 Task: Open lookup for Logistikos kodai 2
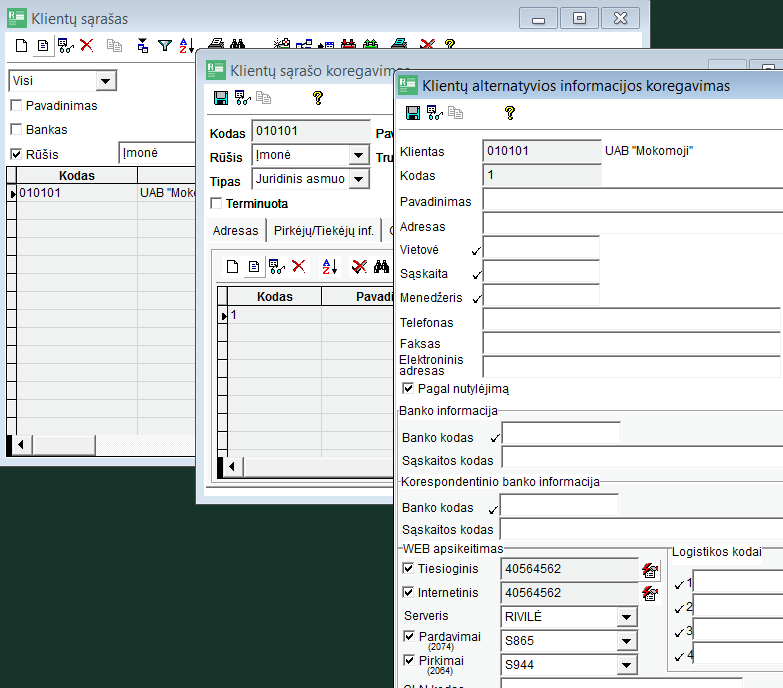(679, 609)
